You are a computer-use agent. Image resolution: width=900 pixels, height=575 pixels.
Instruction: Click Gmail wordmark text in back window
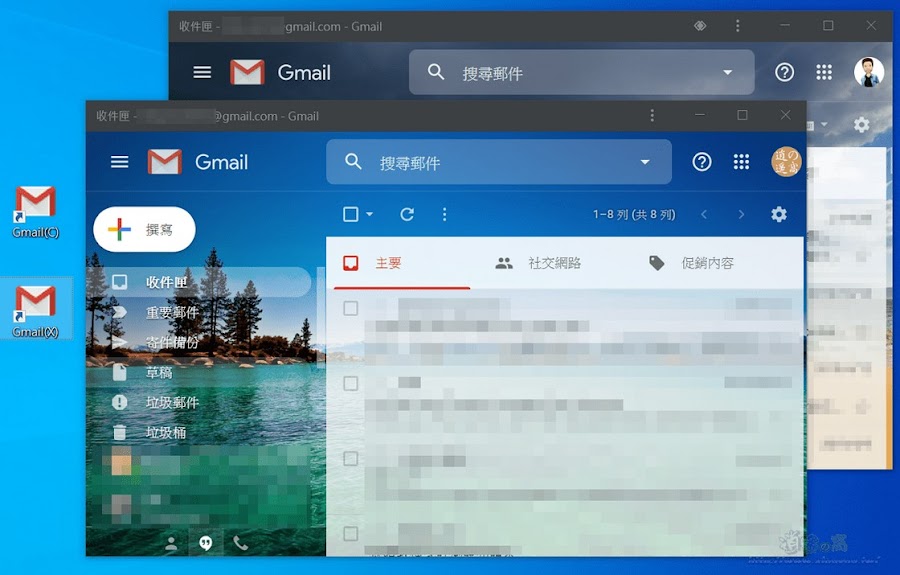[x=304, y=73]
